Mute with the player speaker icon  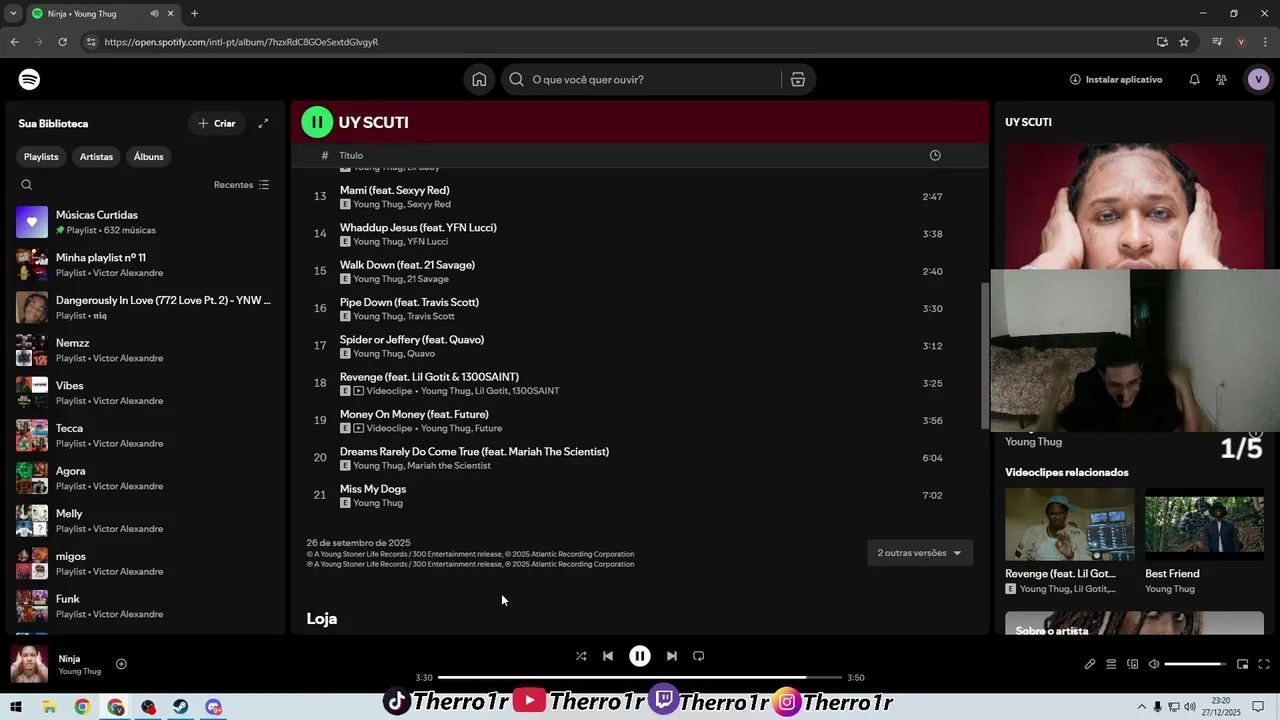tap(1154, 664)
